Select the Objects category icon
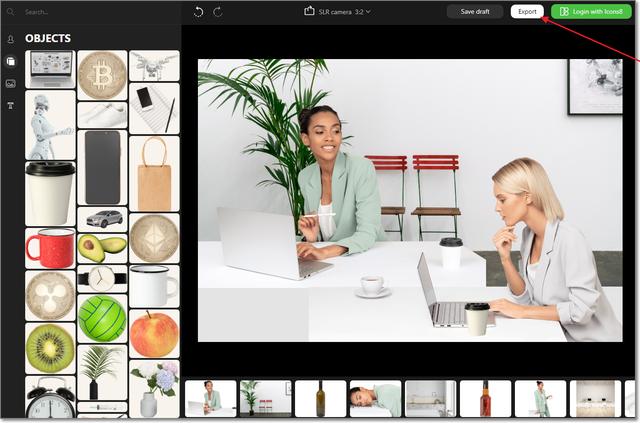The width and height of the screenshot is (640, 423). click(x=10, y=61)
